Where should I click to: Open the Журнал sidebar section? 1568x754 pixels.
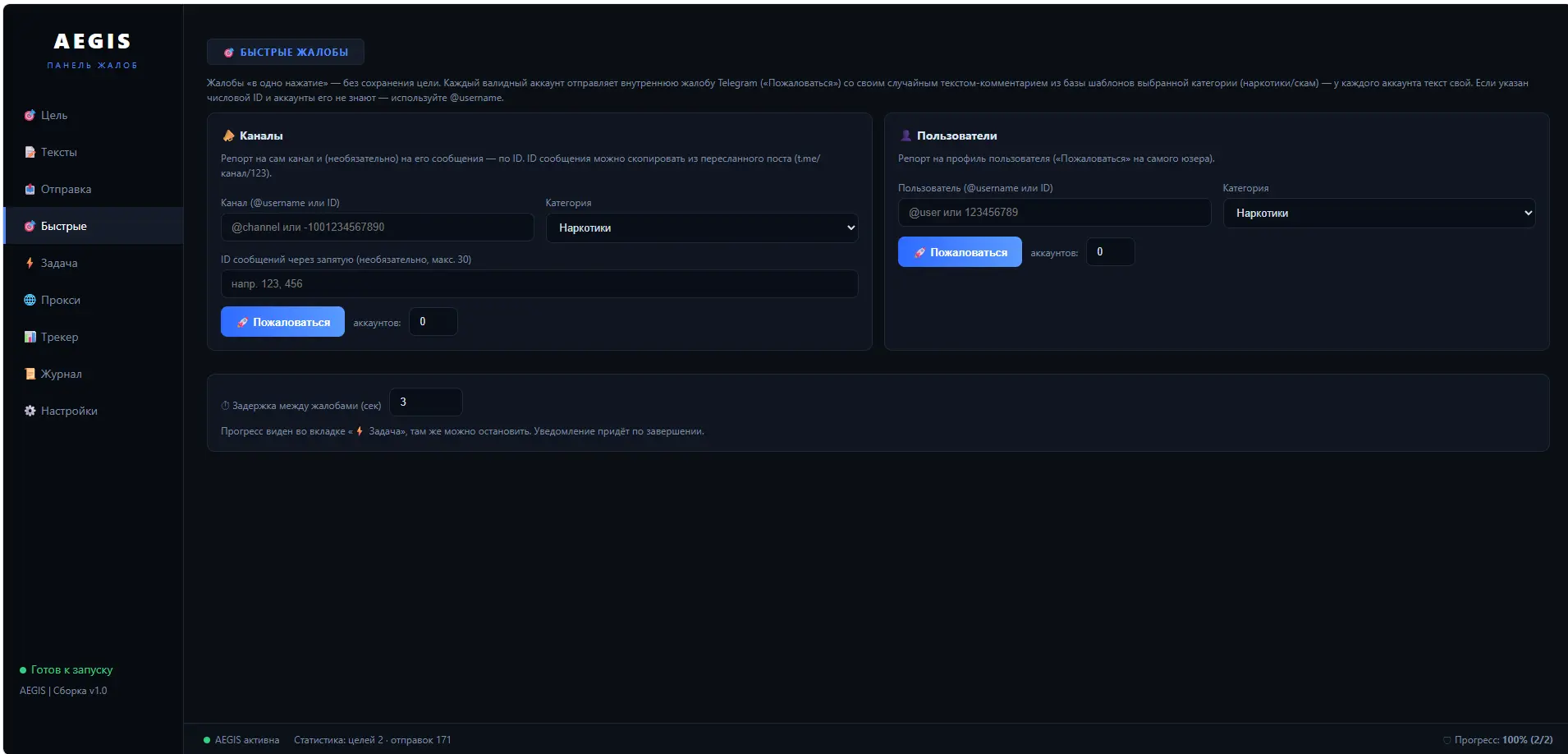(94, 374)
